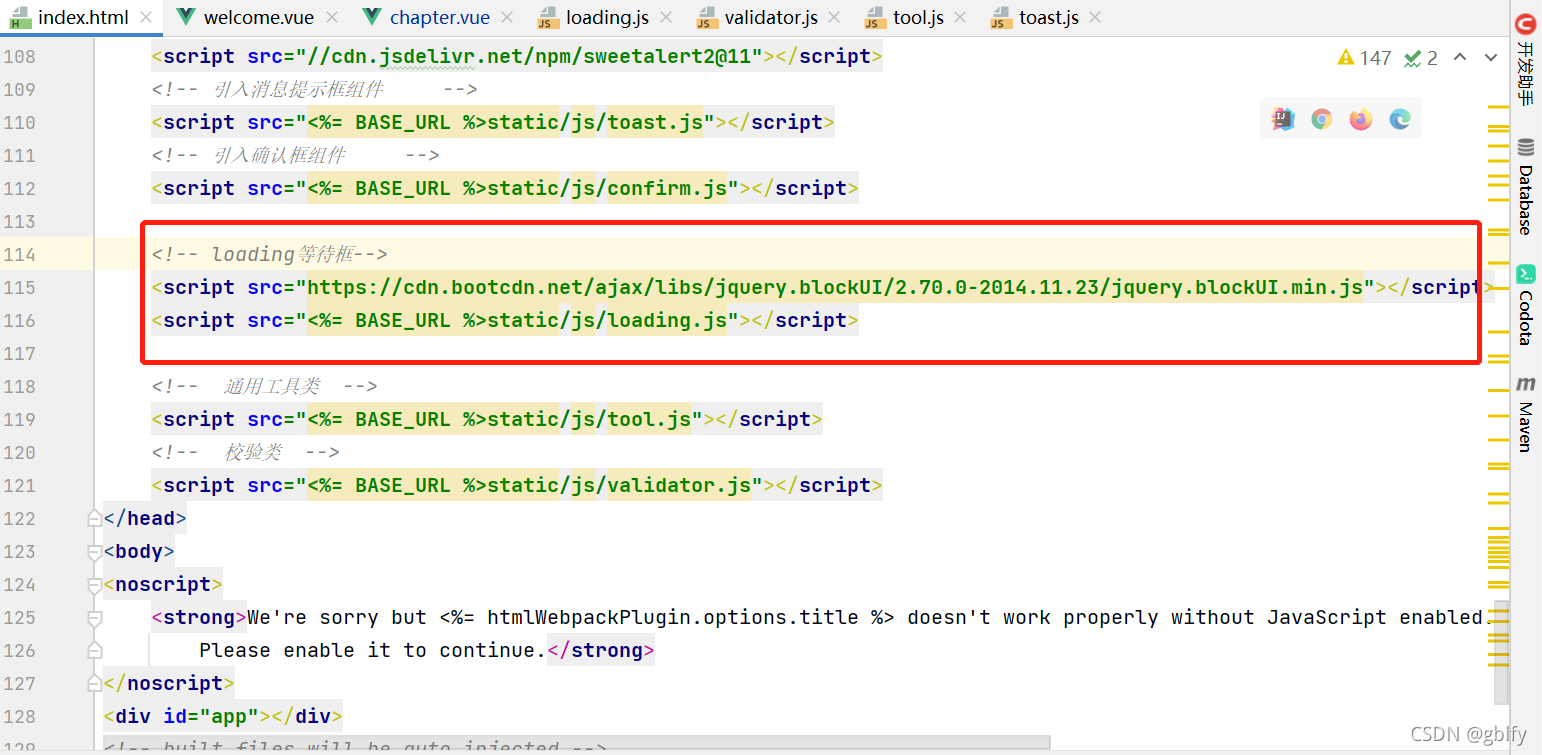The image size is (1542, 755).
Task: Open the Maven tool window
Action: pyautogui.click(x=1525, y=413)
